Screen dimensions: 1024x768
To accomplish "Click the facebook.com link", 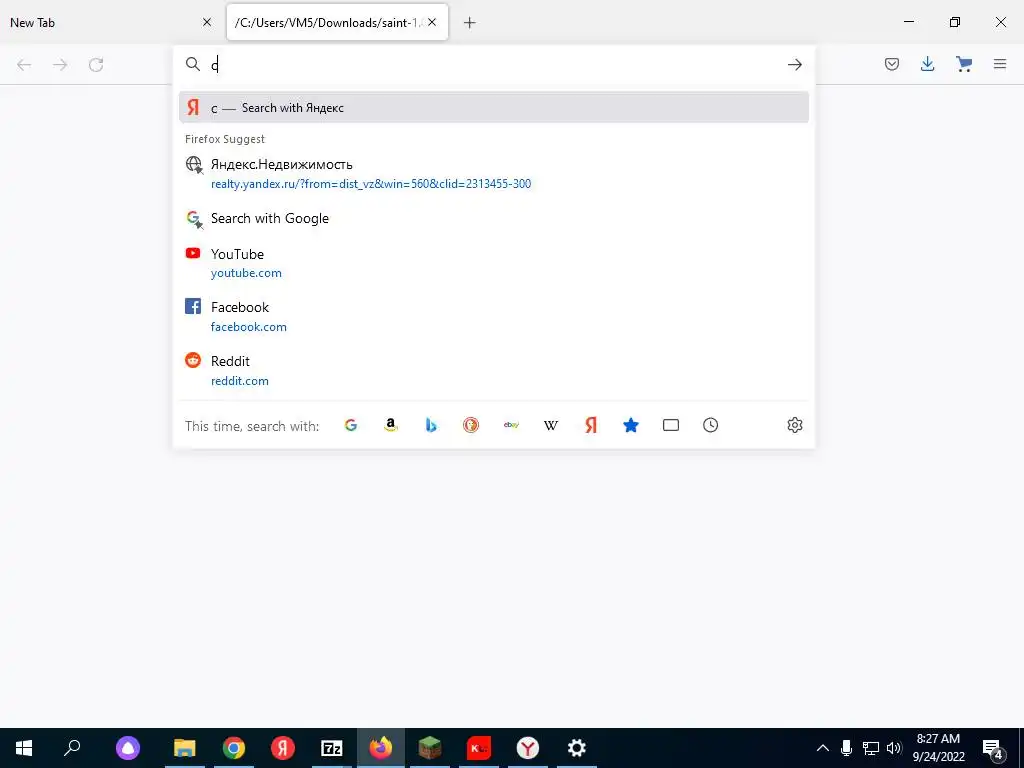I will point(249,327).
